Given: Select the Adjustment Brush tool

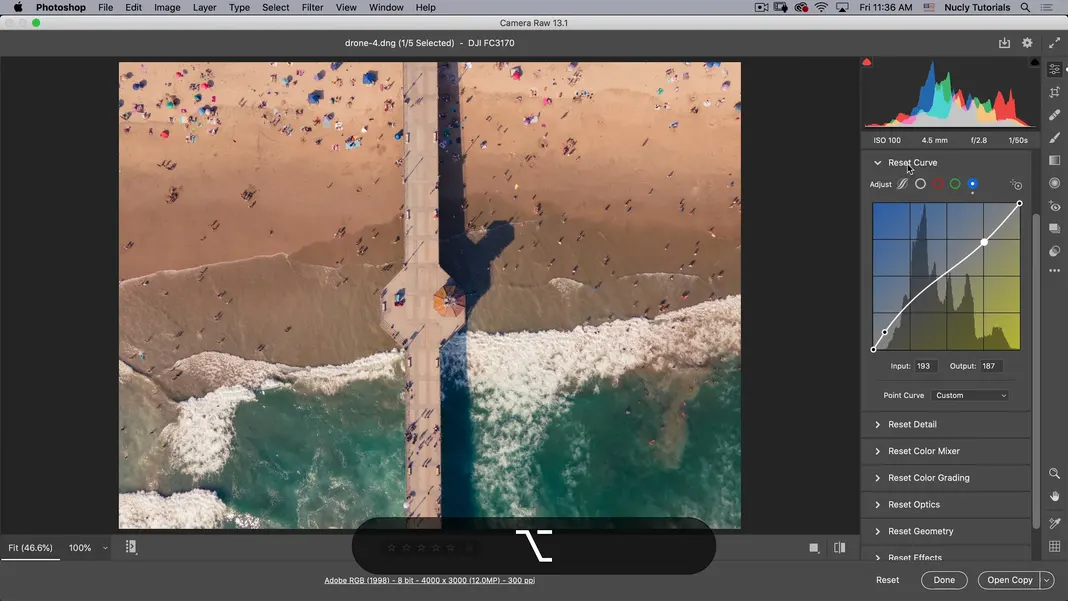Looking at the screenshot, I should click(1054, 138).
